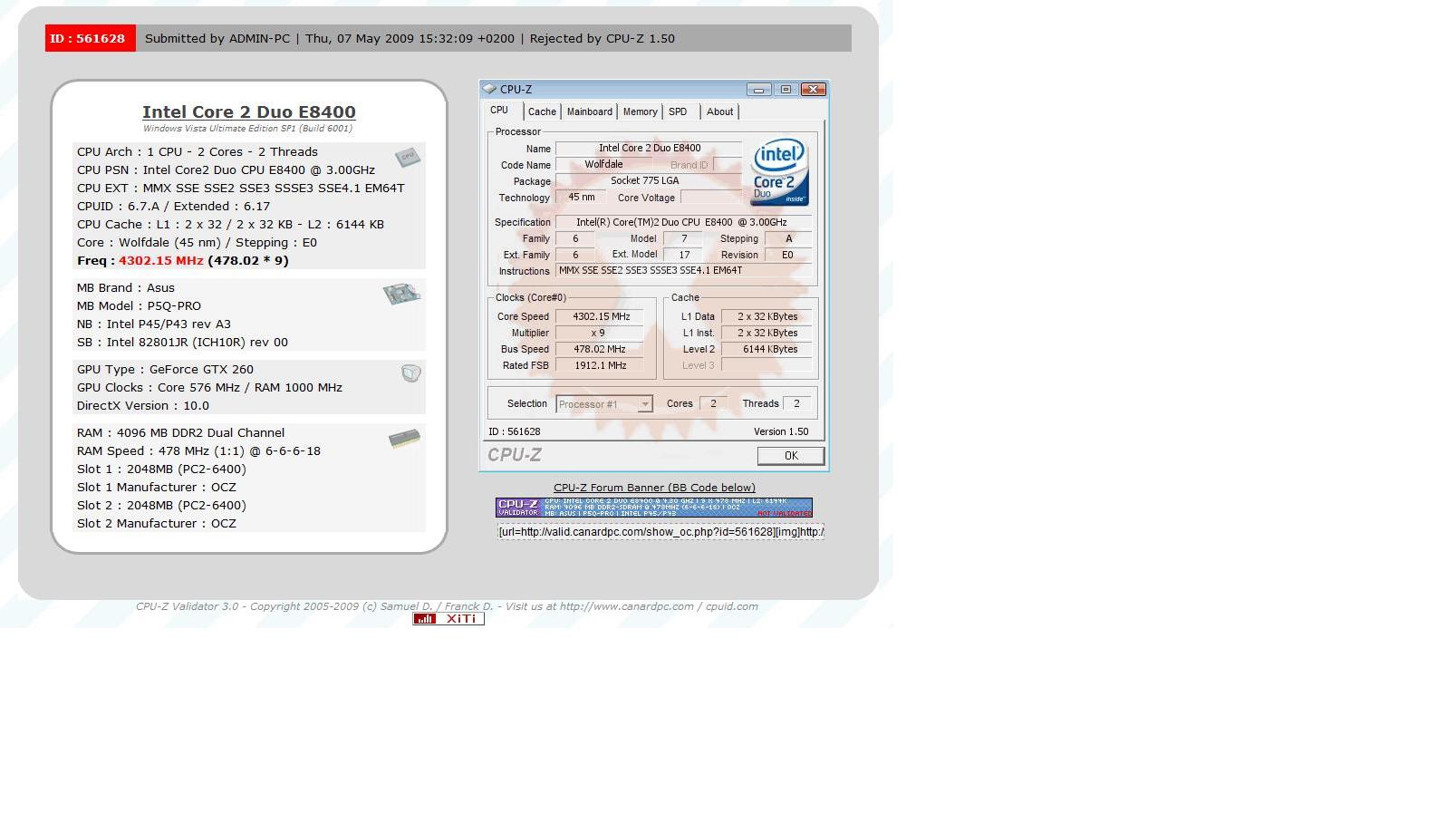Click the Revision field E0
The width and height of the screenshot is (1456, 813).
788,255
